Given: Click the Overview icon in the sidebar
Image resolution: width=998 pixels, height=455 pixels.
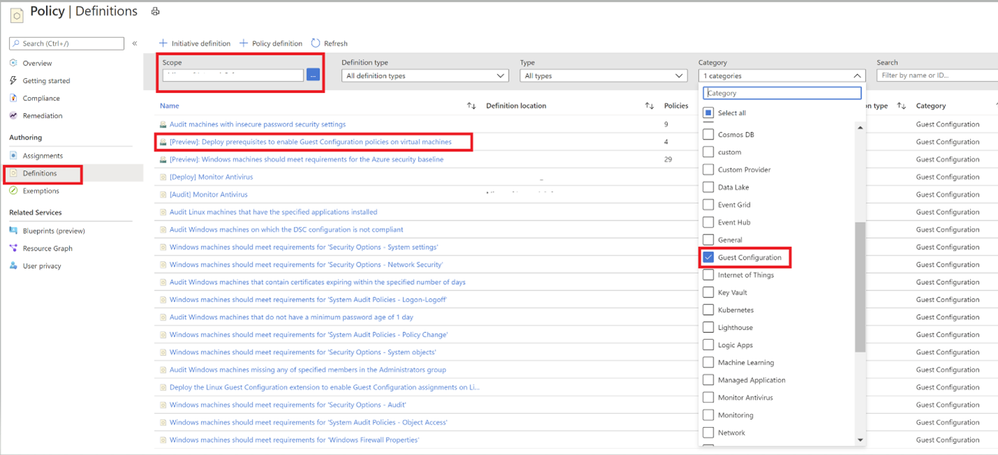Looking at the screenshot, I should [x=13, y=63].
